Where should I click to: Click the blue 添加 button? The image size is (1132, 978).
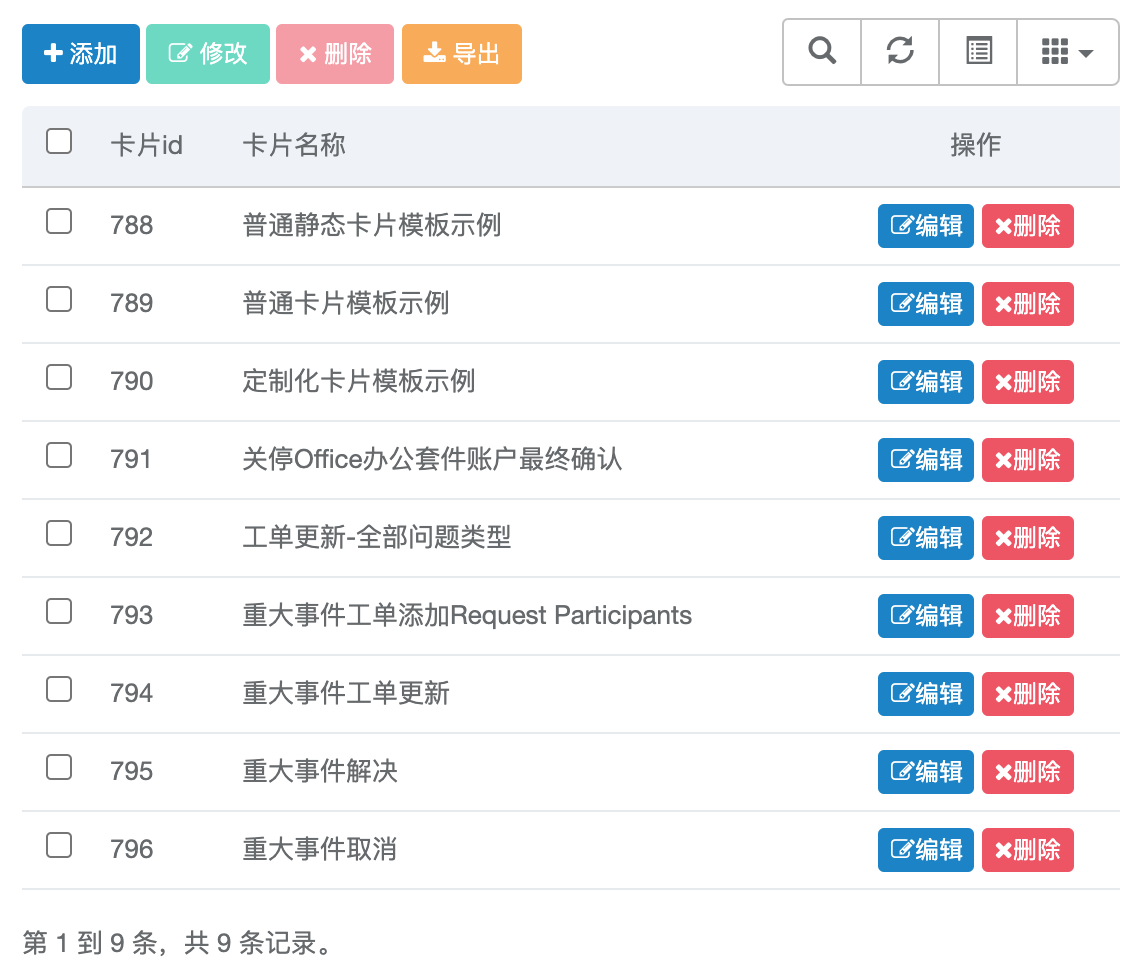[81, 54]
